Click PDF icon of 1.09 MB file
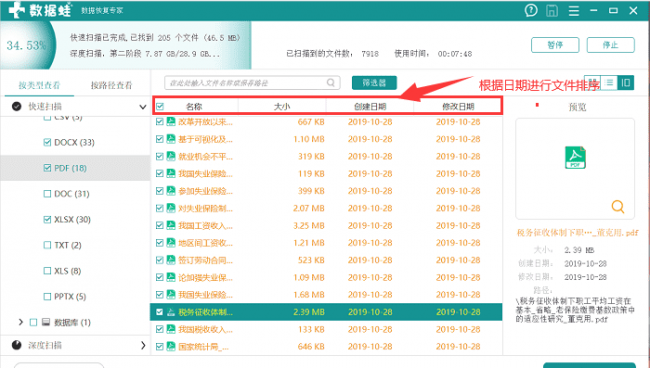650x368 pixels. (x=171, y=277)
